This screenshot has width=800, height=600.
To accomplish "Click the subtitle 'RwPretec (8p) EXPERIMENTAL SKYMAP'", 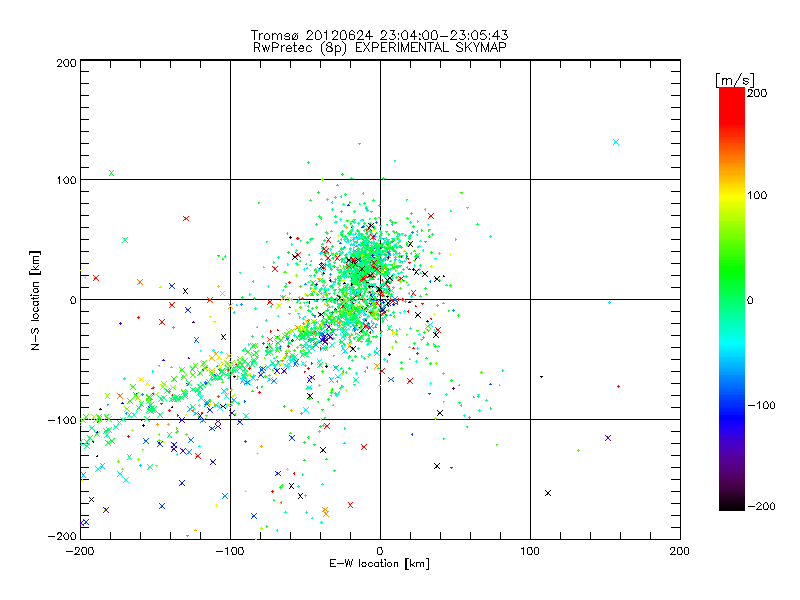I will (380, 47).
